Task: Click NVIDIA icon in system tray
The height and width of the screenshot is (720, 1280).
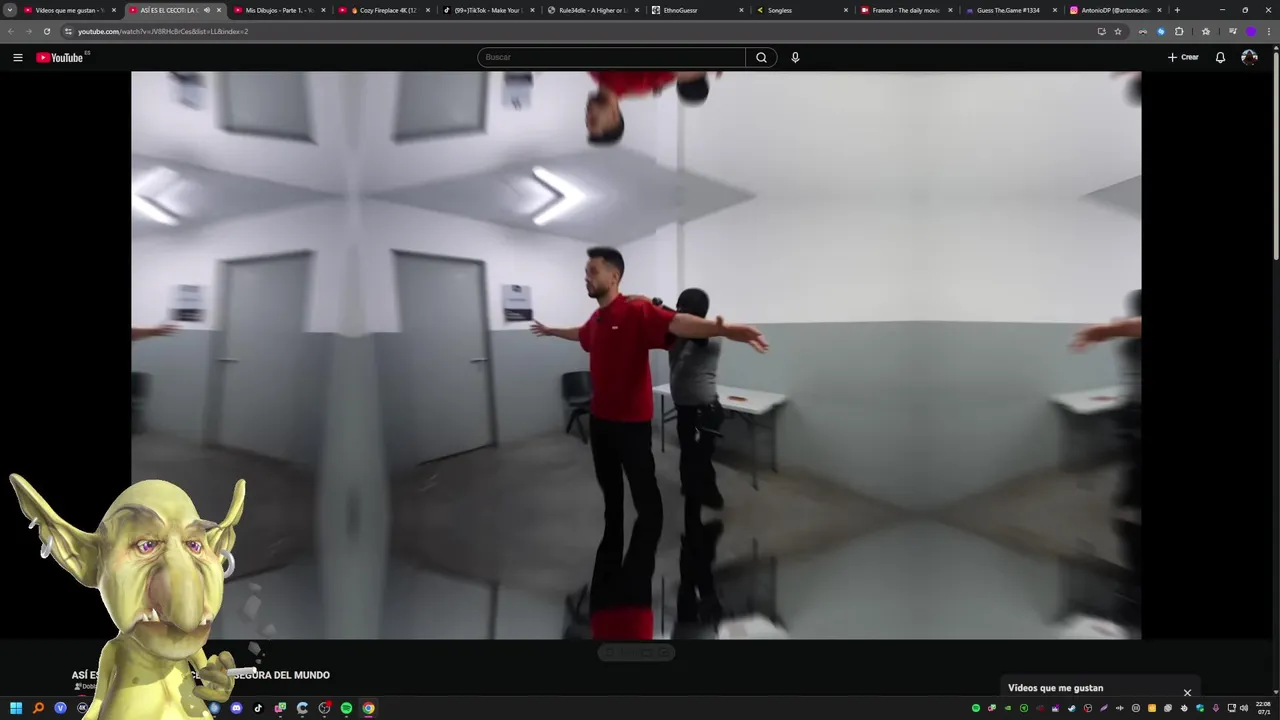Action: point(1008,708)
